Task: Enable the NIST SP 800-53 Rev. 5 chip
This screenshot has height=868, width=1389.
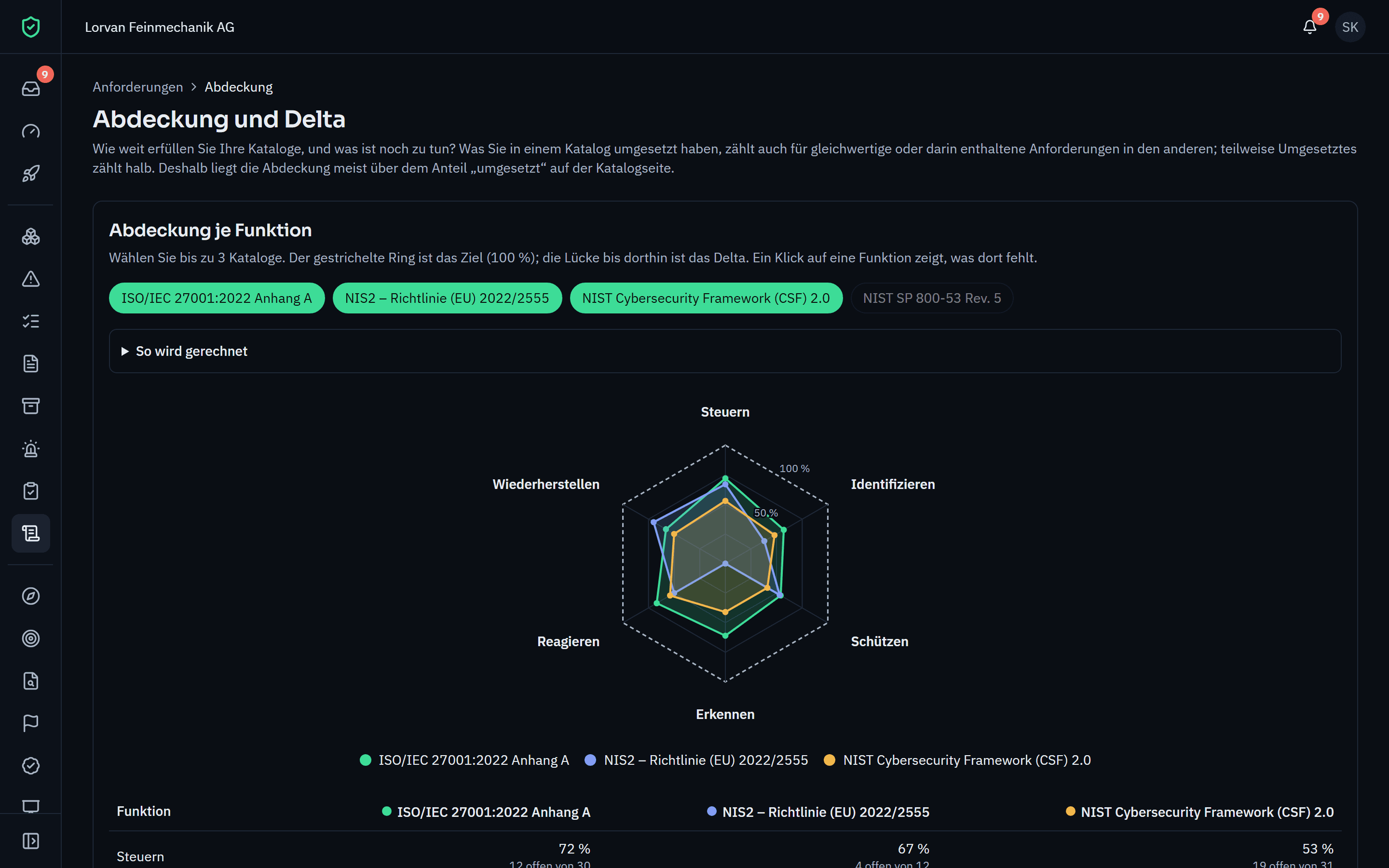Action: tap(932, 298)
